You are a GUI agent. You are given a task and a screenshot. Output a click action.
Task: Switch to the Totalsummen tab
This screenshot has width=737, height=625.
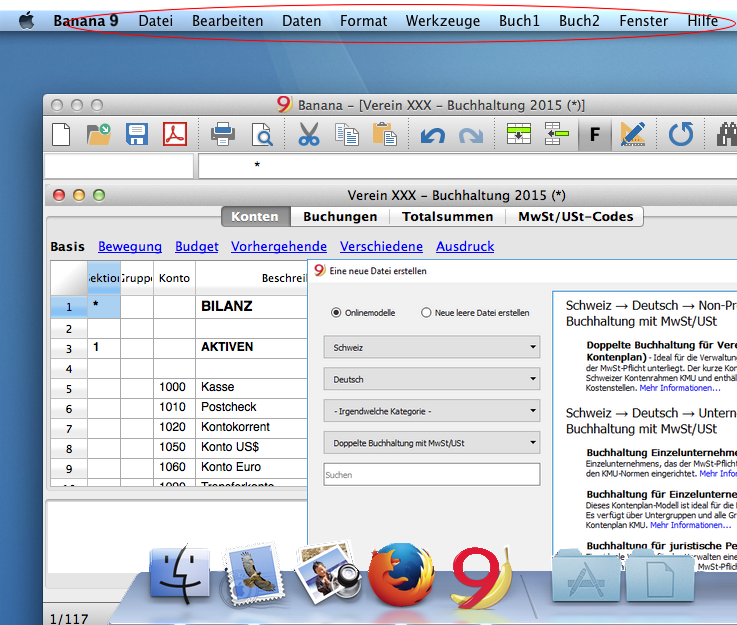point(447,217)
